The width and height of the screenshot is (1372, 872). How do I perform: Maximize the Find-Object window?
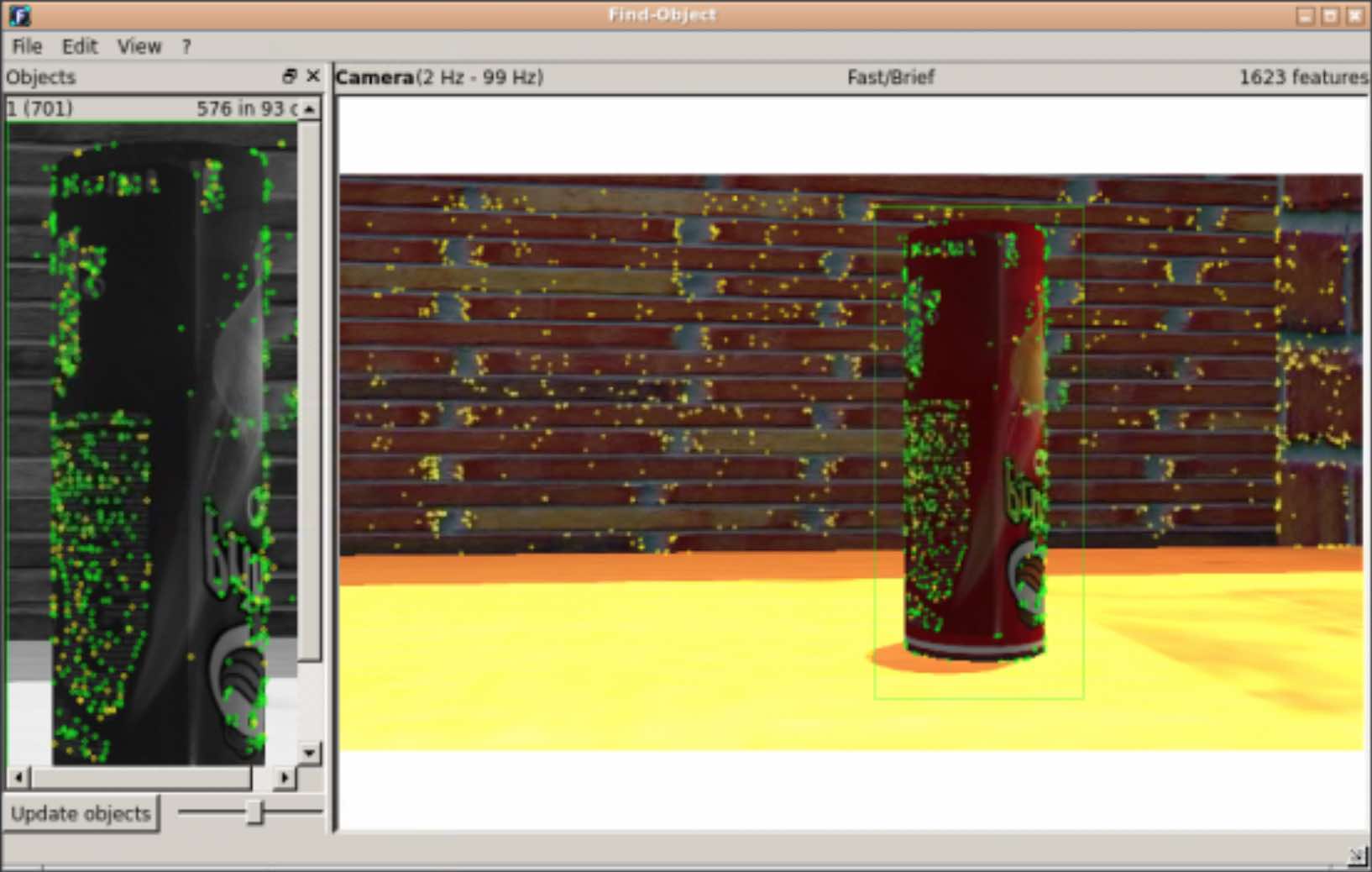coord(1330,15)
